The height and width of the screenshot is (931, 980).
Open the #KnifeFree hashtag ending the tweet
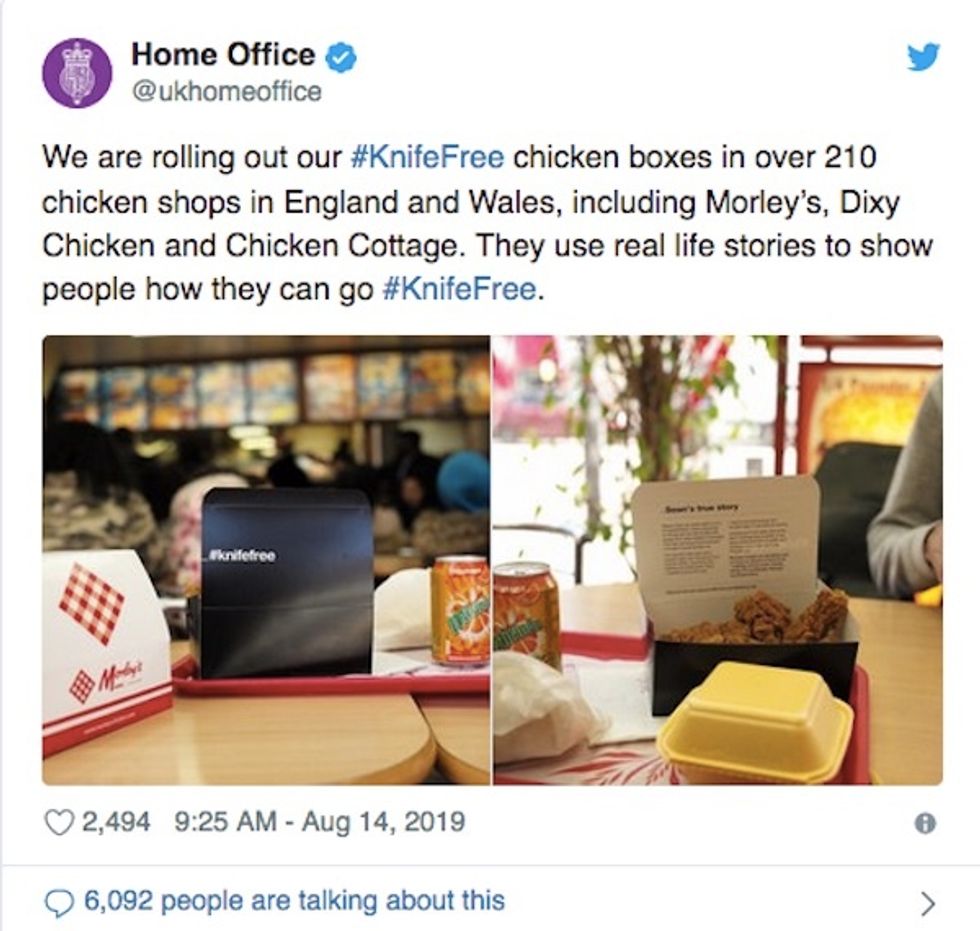[459, 289]
